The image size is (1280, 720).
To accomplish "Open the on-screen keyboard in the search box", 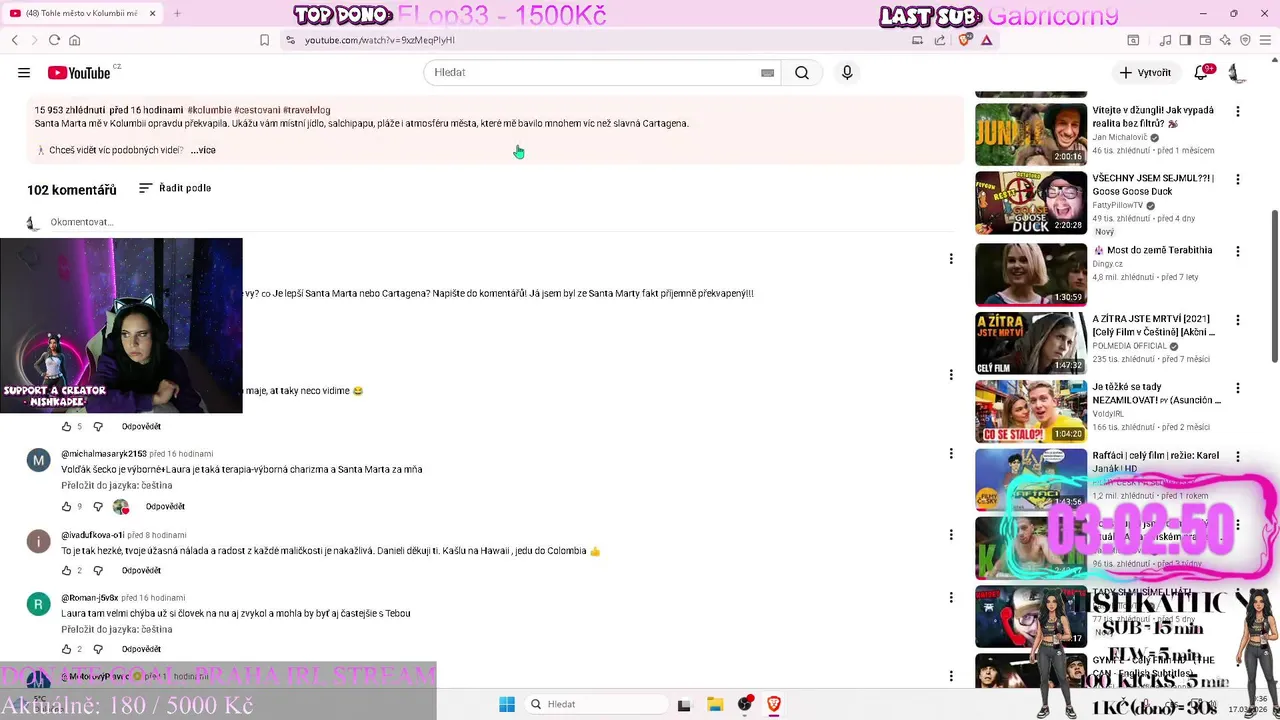I will 767,73.
